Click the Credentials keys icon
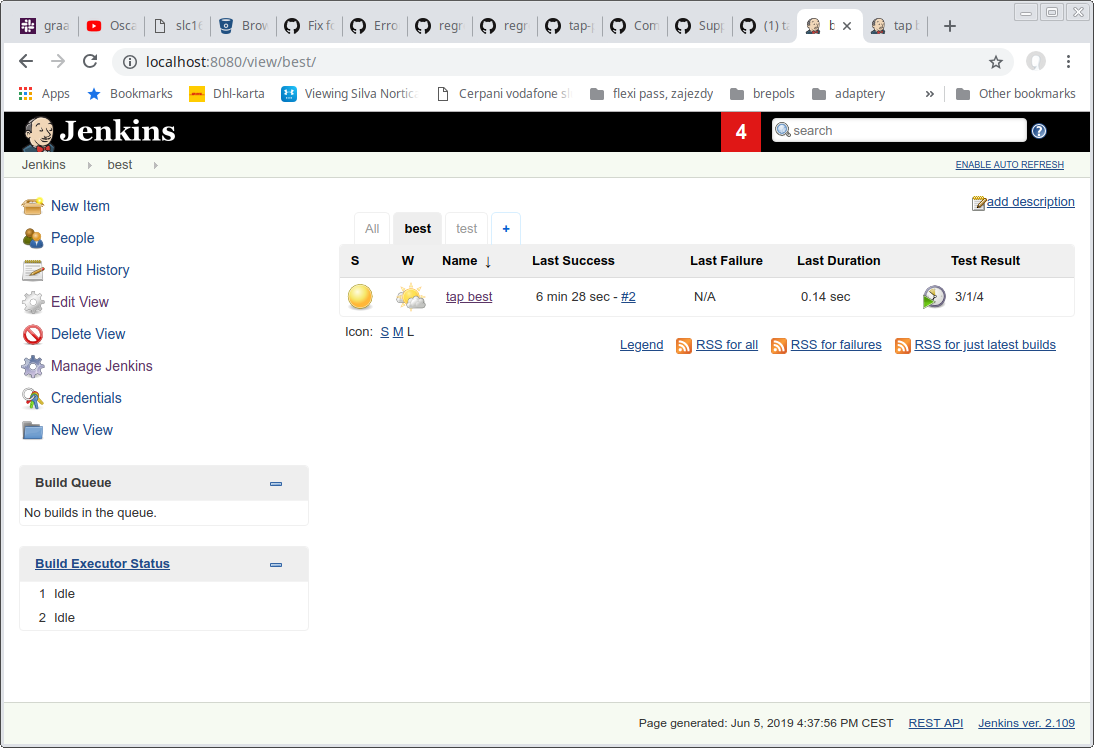The height and width of the screenshot is (748, 1094). click(33, 398)
